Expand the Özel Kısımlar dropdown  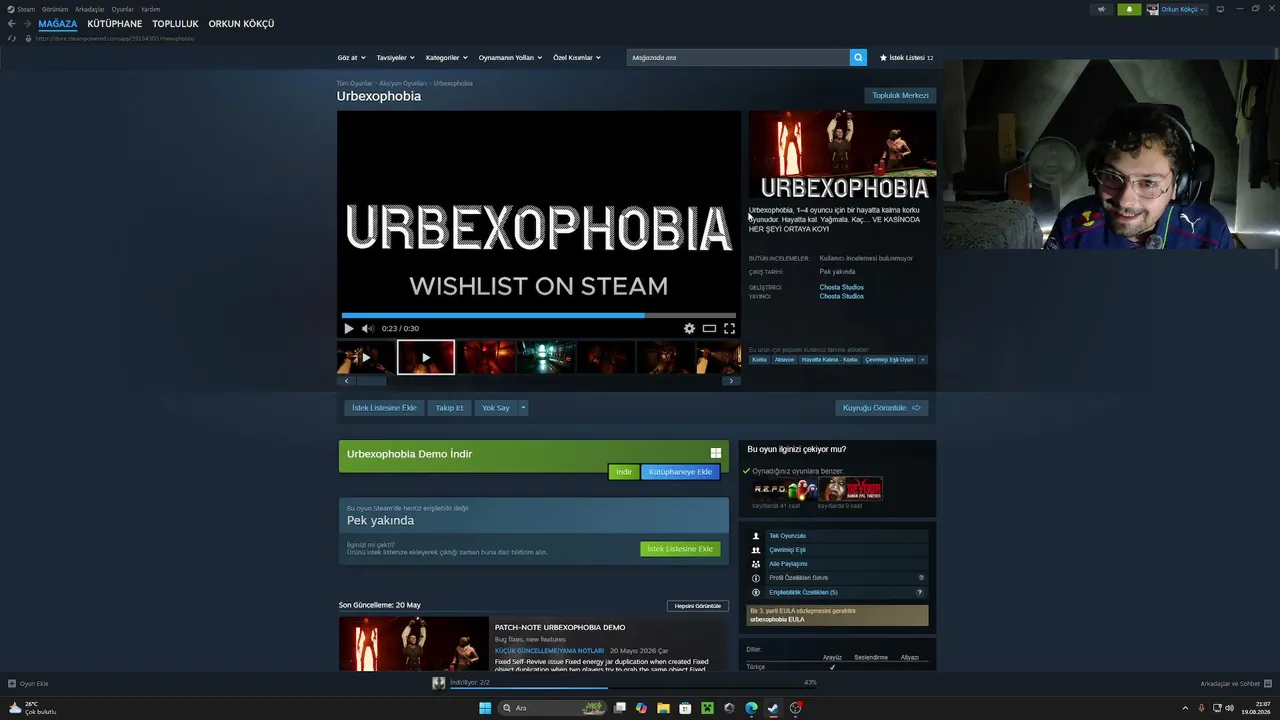click(x=577, y=58)
